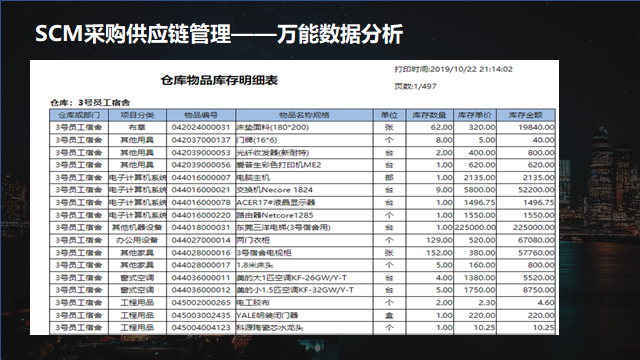Click the 225000.00 unit price cell
This screenshot has width=640, height=360.
pos(475,227)
